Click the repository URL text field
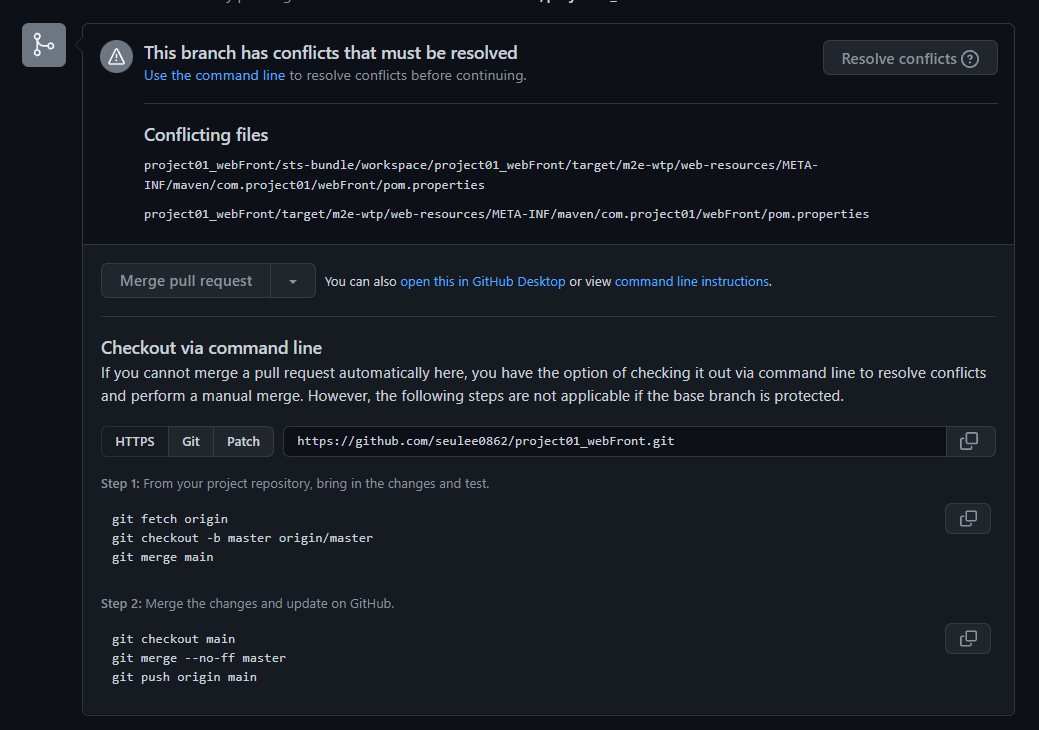The height and width of the screenshot is (730, 1039). click(x=614, y=441)
